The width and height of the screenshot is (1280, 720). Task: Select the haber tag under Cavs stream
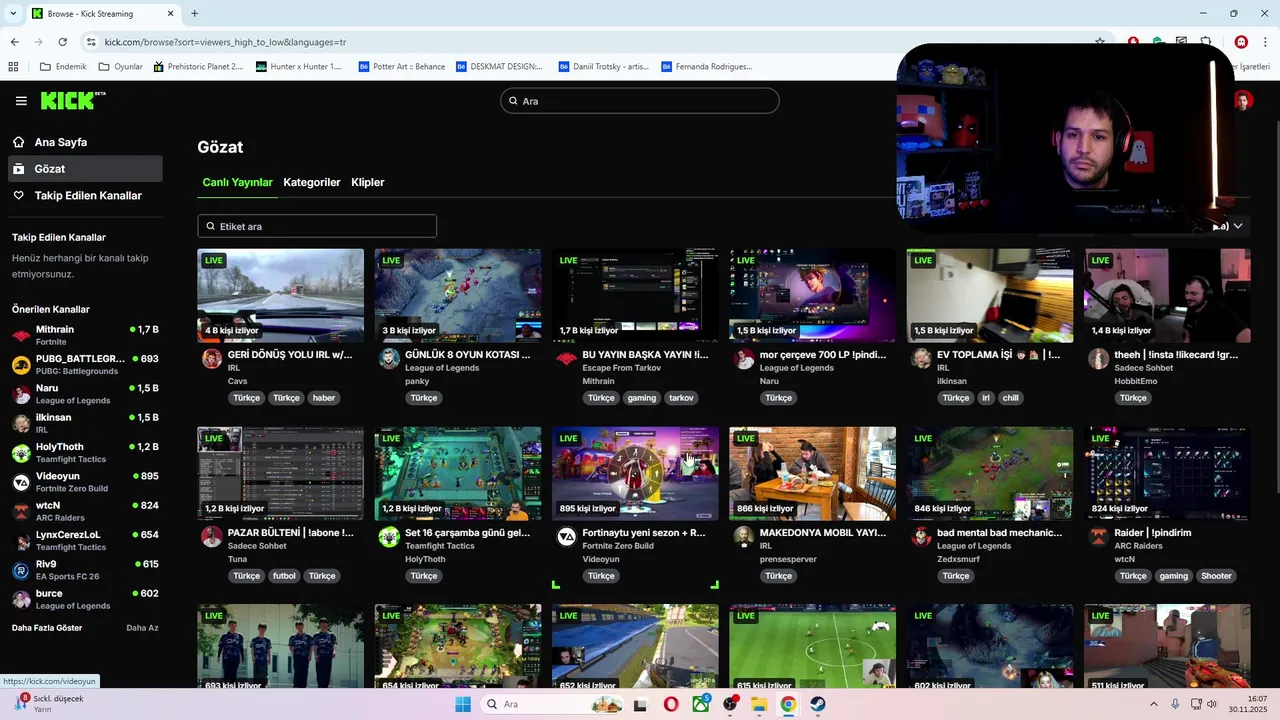[x=324, y=398]
